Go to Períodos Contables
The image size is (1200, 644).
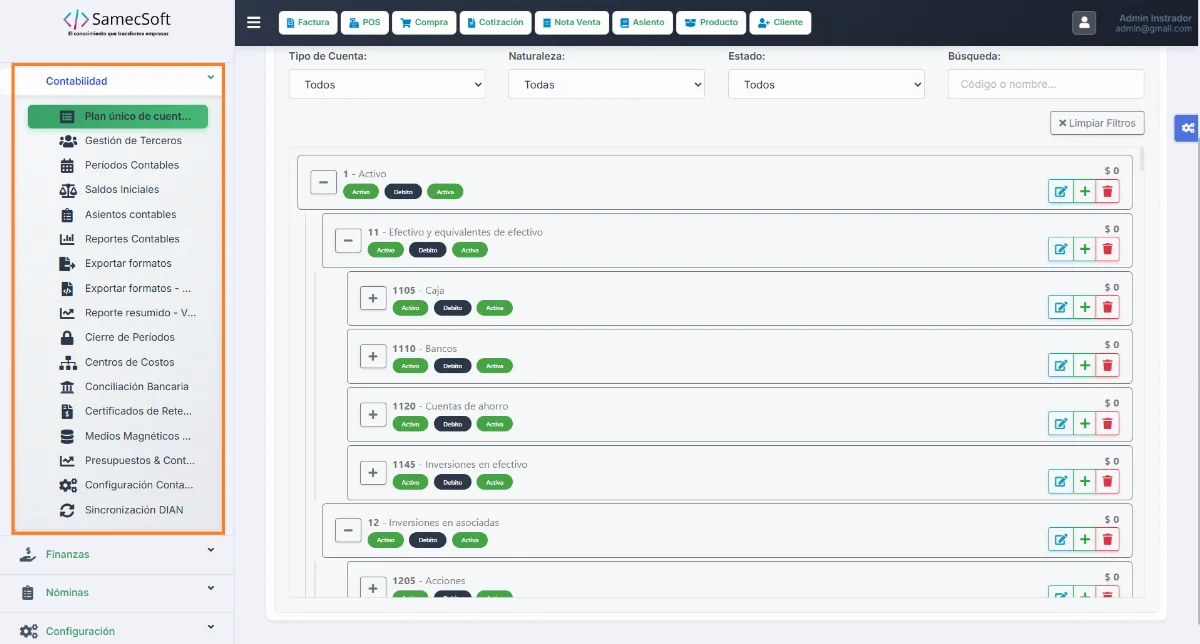coord(118,165)
